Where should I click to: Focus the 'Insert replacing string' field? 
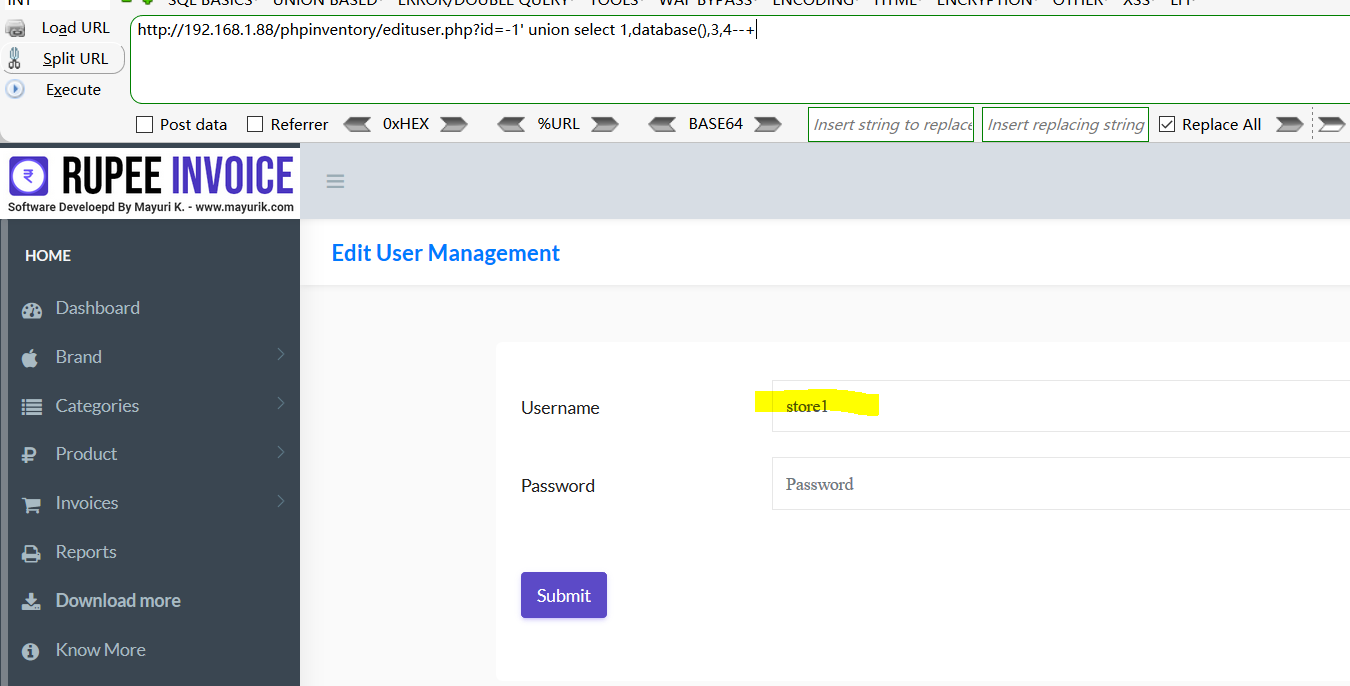(x=1065, y=125)
